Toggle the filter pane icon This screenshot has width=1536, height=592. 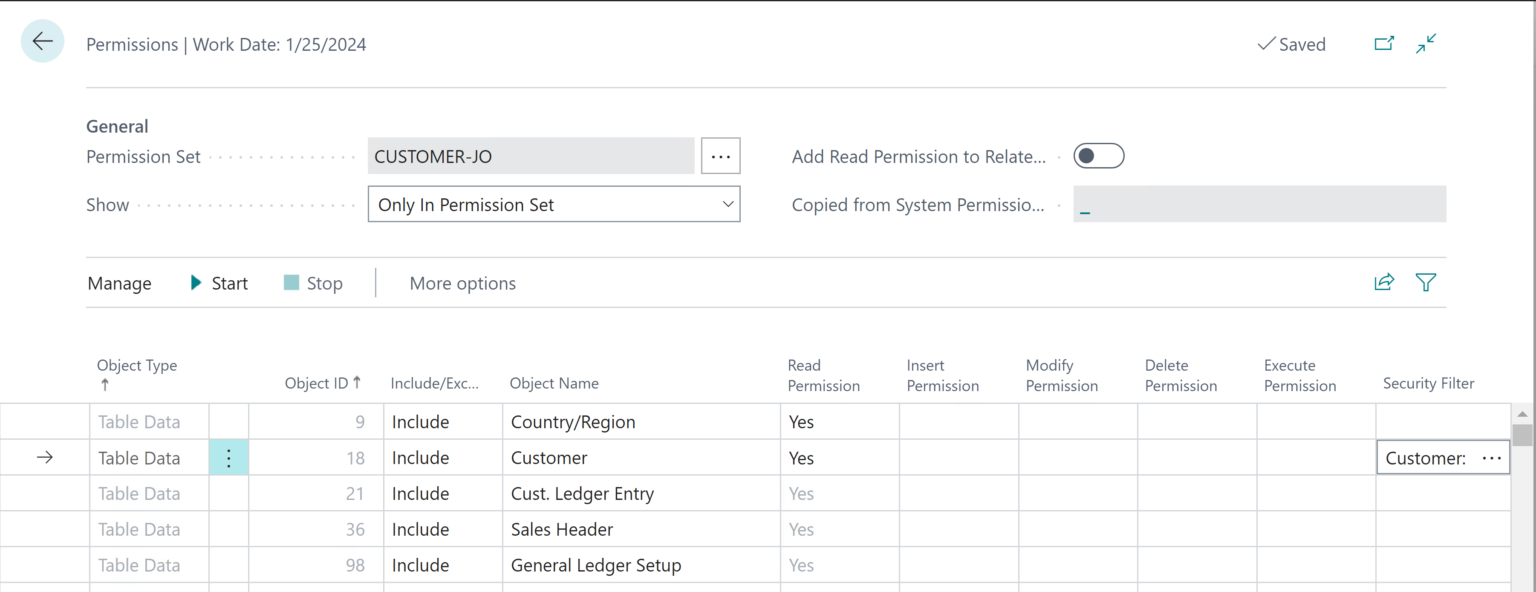[x=1426, y=282]
